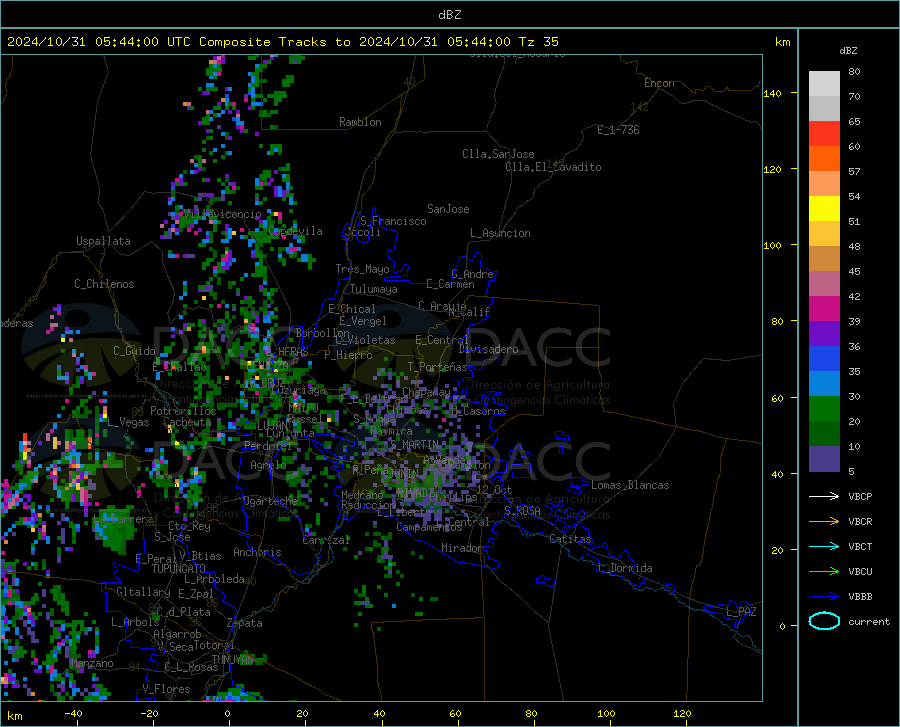Click the Tulumaya place label
Viewport: 900px width, 727px height.
374,289
